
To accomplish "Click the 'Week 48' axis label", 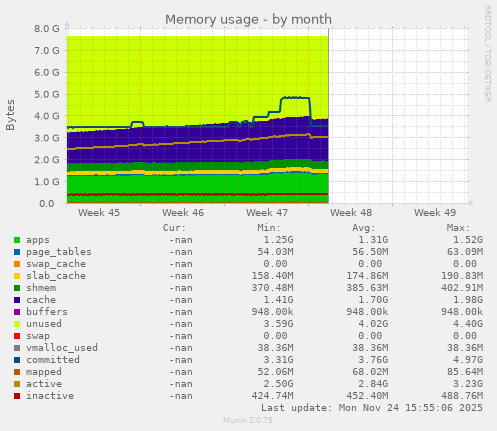I will (351, 213).
